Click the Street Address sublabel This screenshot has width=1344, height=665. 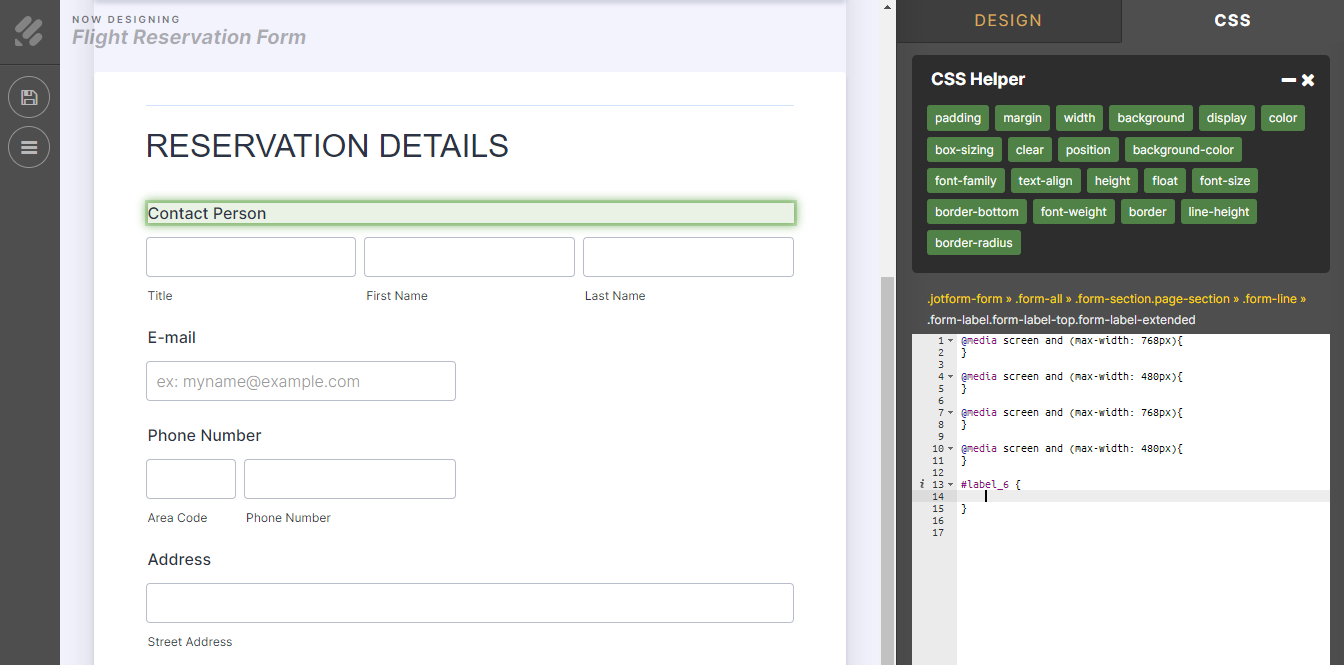[x=190, y=642]
